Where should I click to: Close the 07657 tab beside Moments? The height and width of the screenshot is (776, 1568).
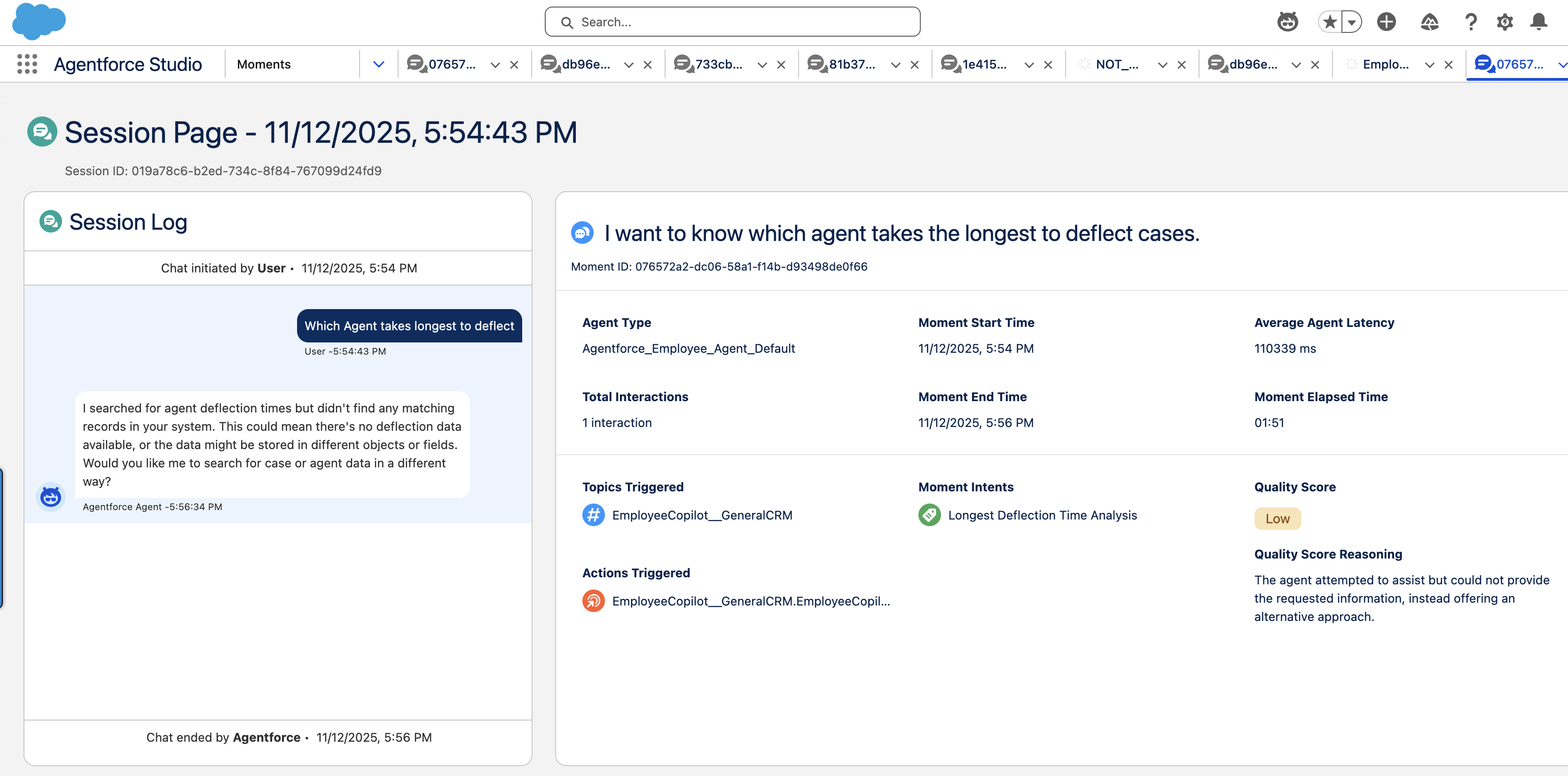click(x=514, y=64)
